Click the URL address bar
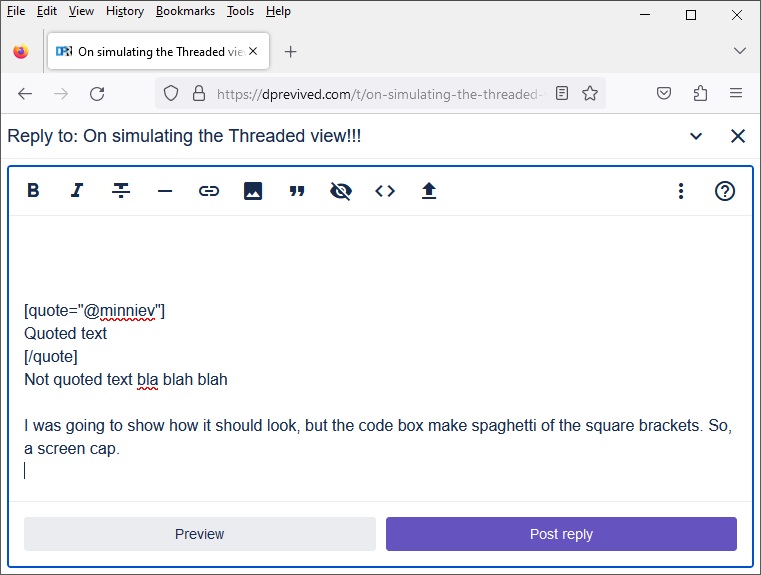This screenshot has height=575, width=761. 380,93
